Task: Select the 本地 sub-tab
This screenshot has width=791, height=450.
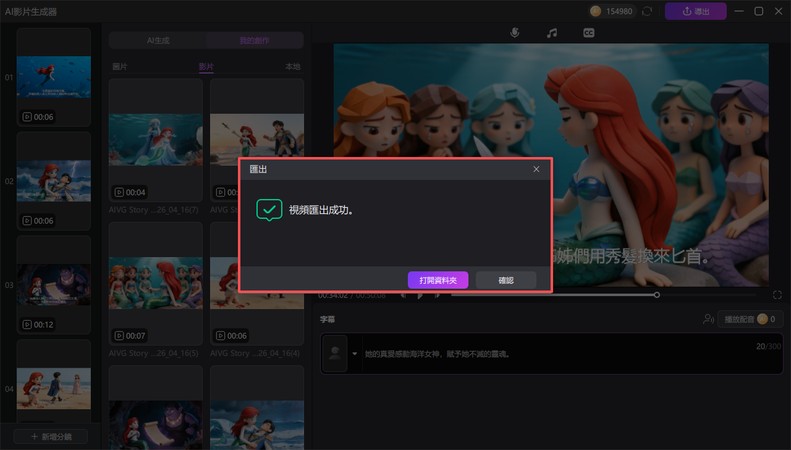Action: pos(293,67)
